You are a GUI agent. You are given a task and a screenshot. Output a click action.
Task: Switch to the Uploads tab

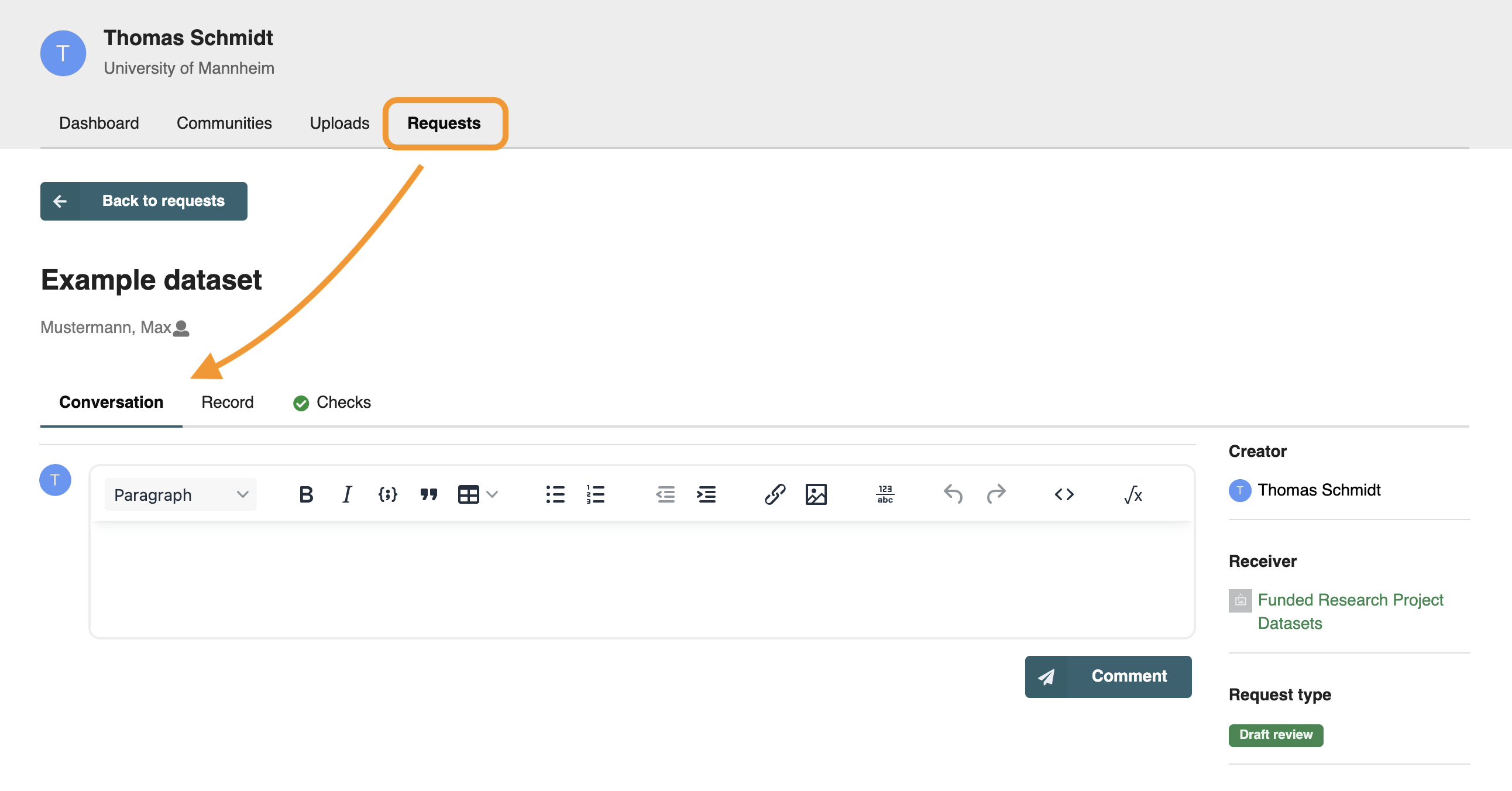click(339, 123)
